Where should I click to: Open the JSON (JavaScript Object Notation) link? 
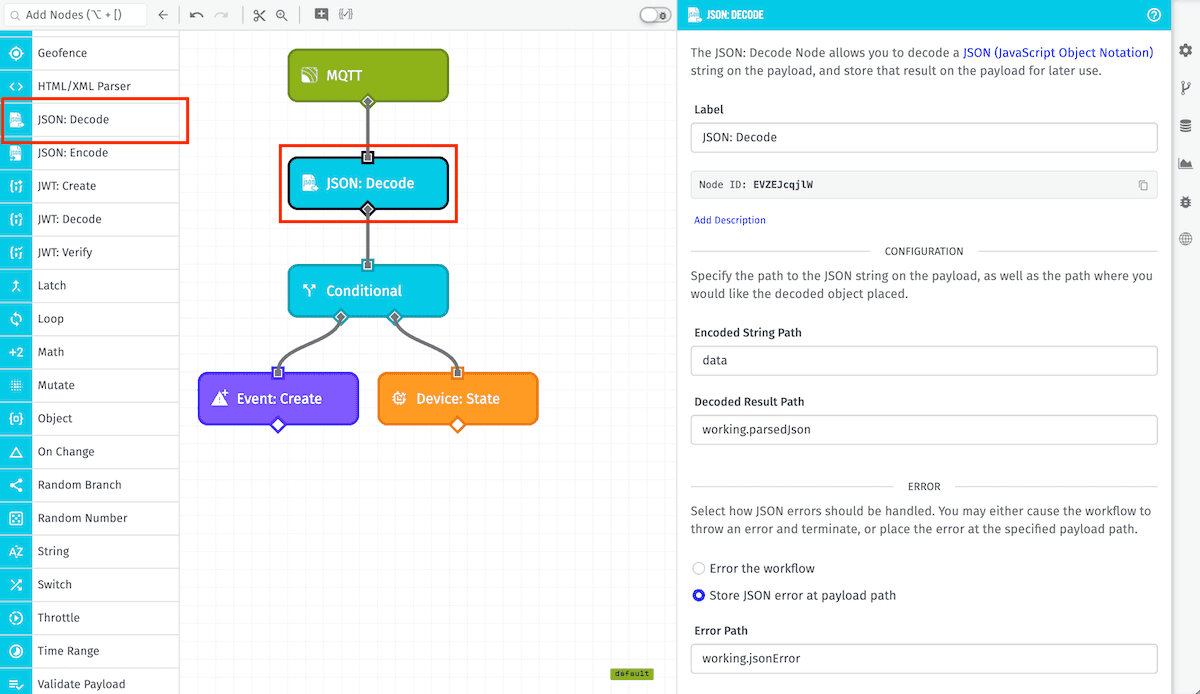1057,52
